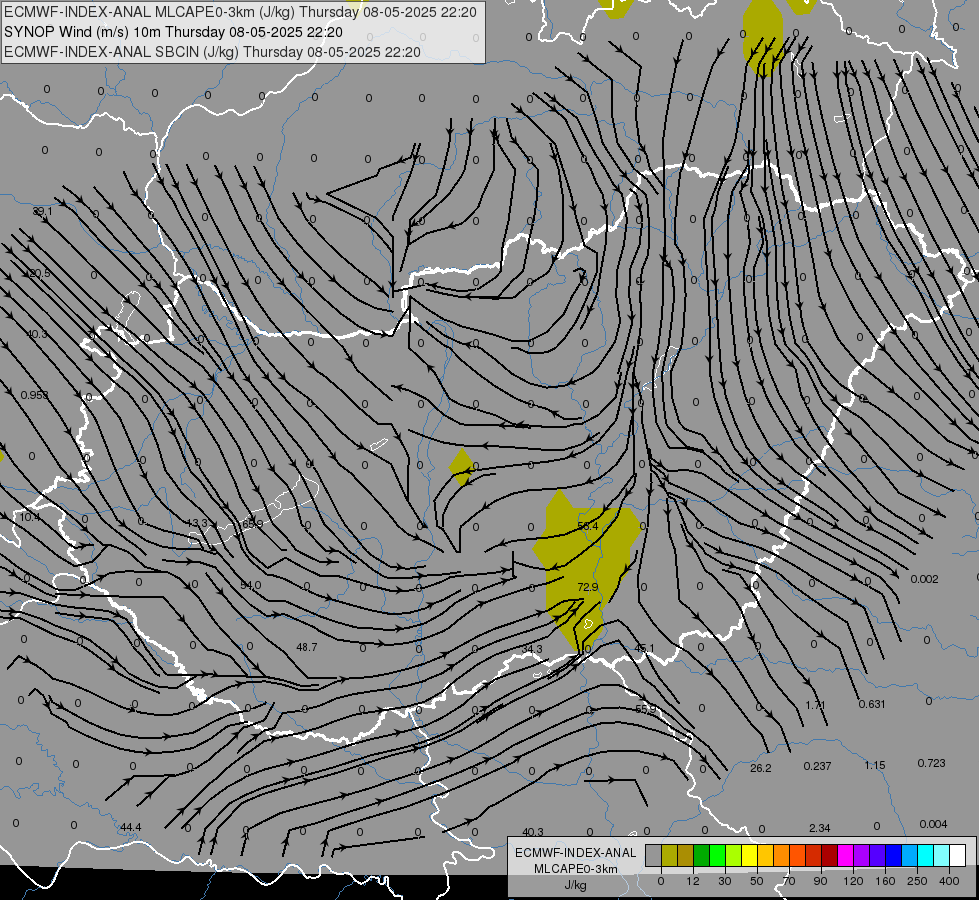The image size is (979, 900).
Task: Click the map value '55.9'
Action: click(646, 709)
